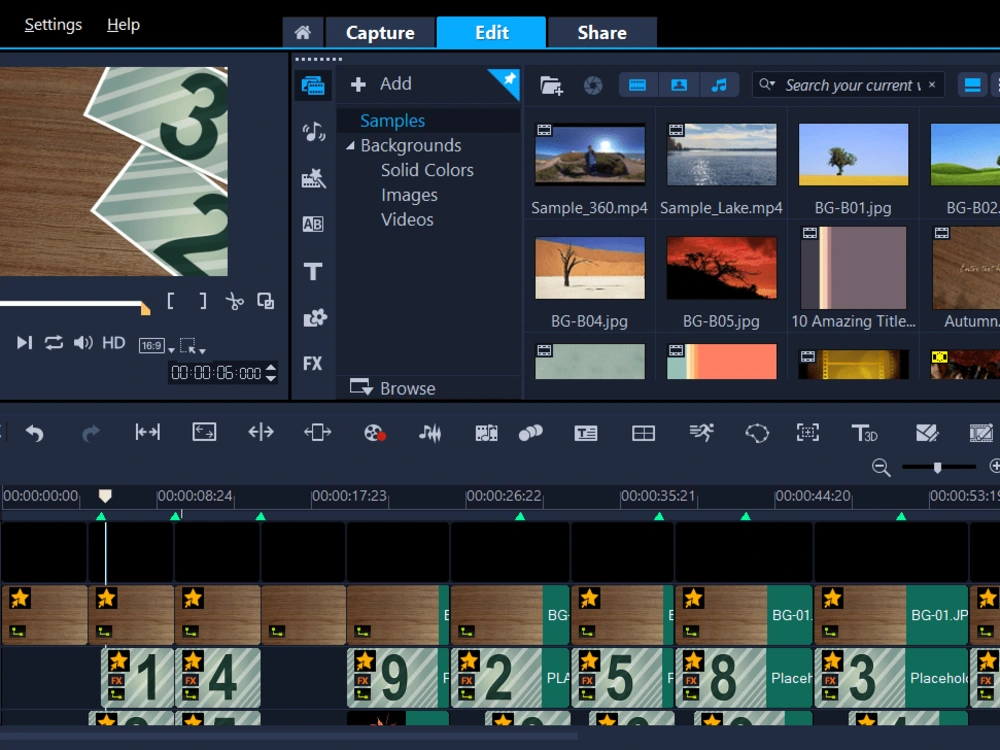Screen dimensions: 1000x750
Task: Open the Subtitle Editor icon
Action: pyautogui.click(x=585, y=434)
